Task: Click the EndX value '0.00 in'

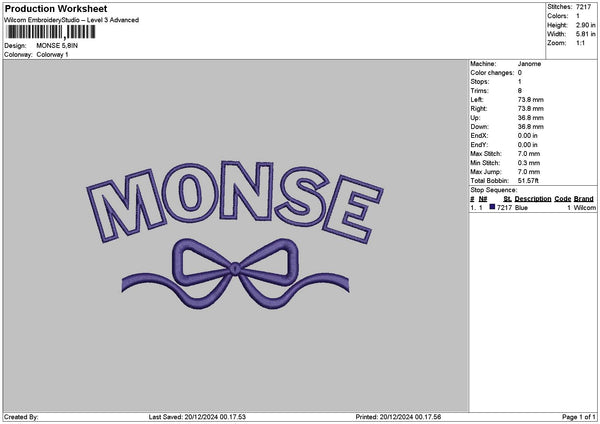Action: click(527, 135)
